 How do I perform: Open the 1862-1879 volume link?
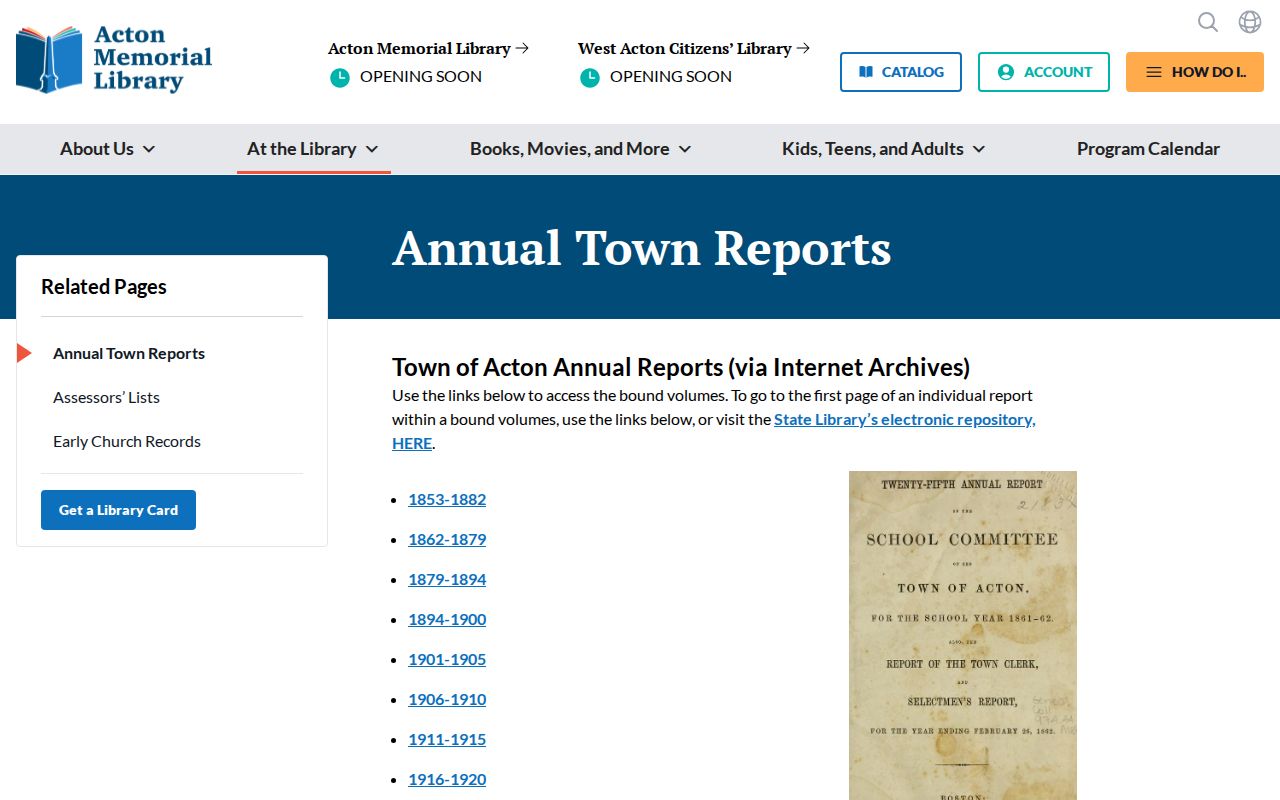pos(447,539)
